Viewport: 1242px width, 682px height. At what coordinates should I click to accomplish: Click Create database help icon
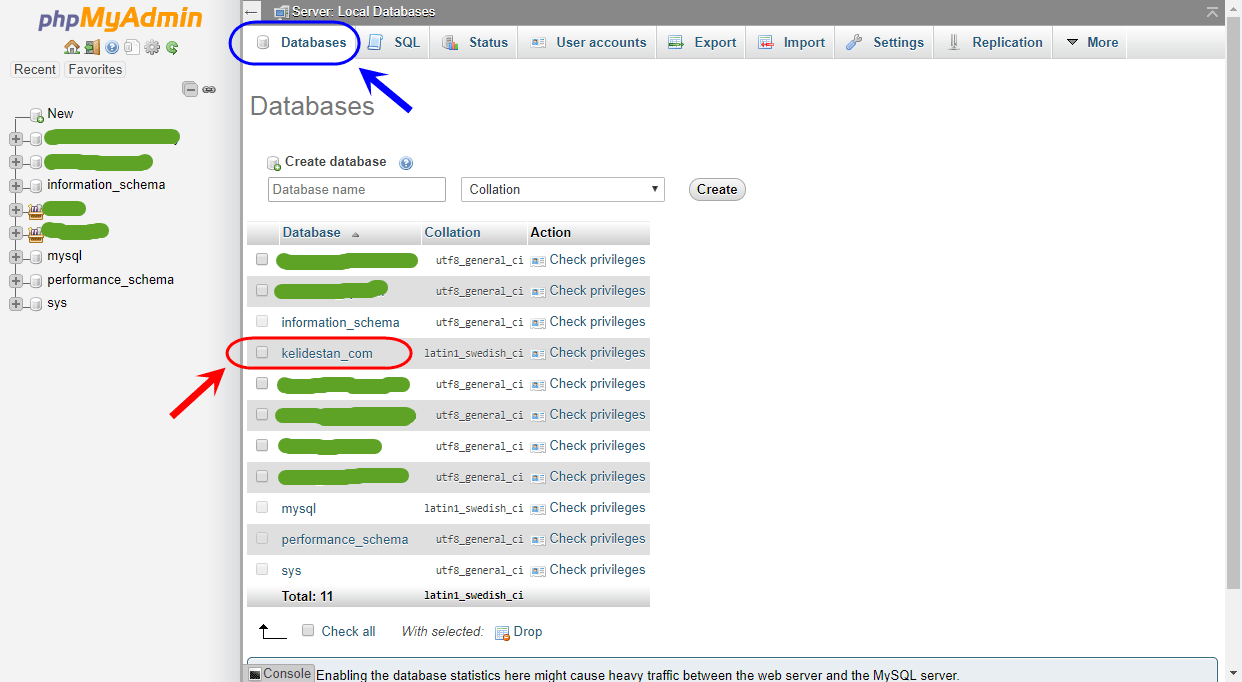coord(406,163)
